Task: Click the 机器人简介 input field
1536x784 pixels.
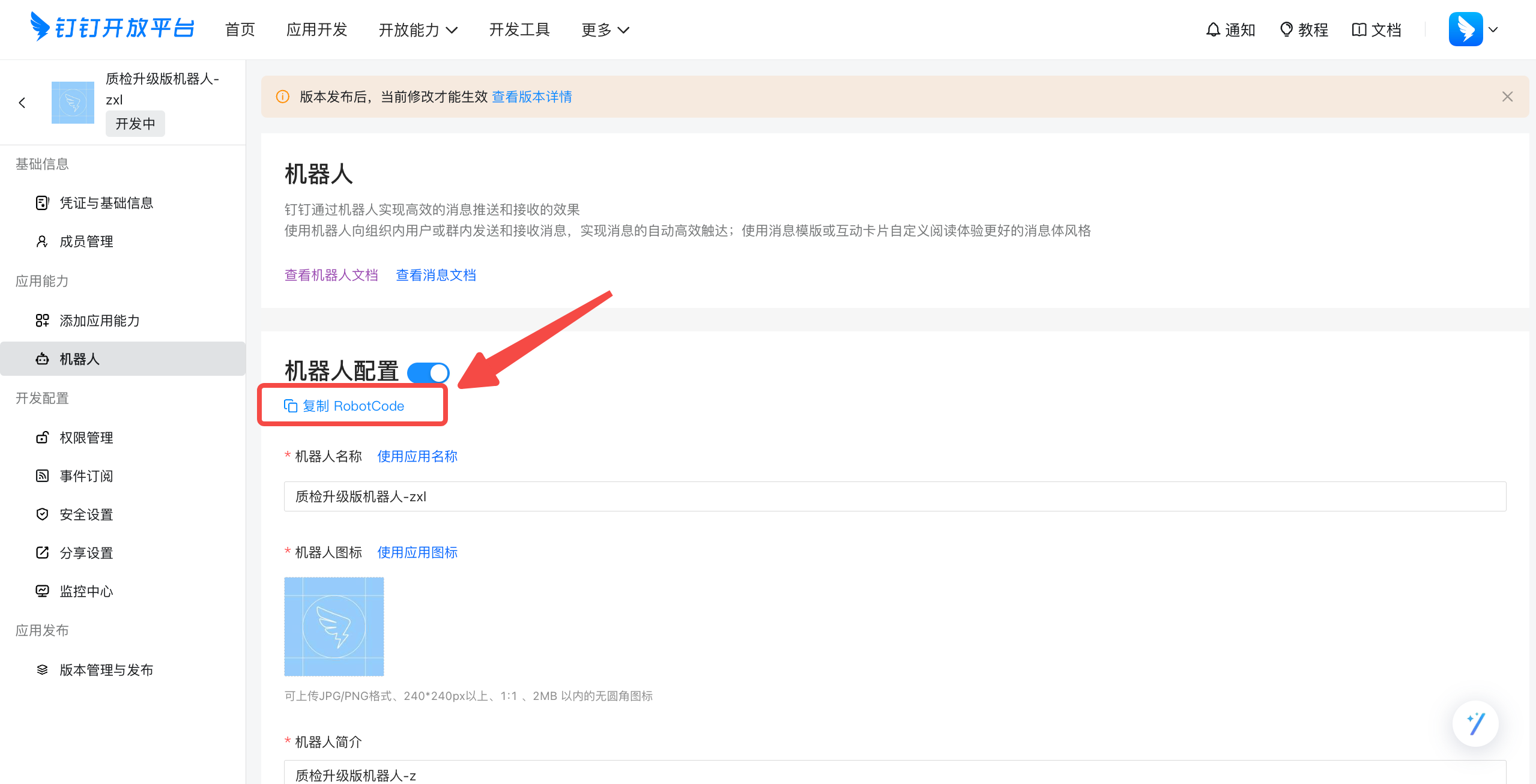Action: point(895,773)
